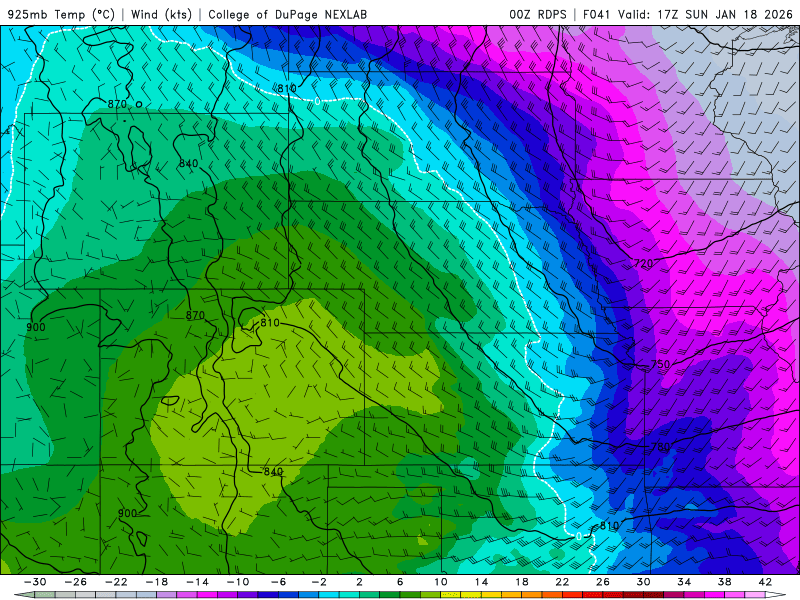This screenshot has height=600, width=800.
Task: Click the "17Z SUN JAN 18 2026" valid time
Action: [x=725, y=14]
